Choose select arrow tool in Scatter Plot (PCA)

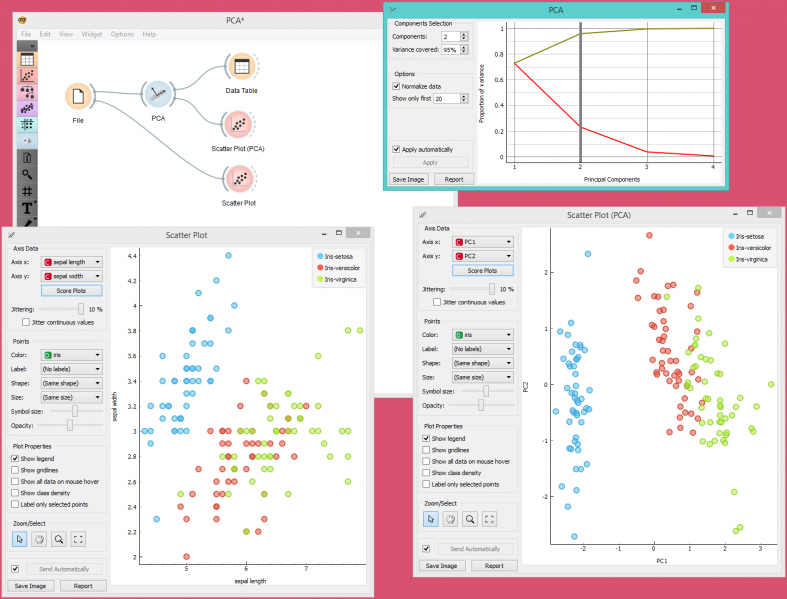tap(431, 519)
